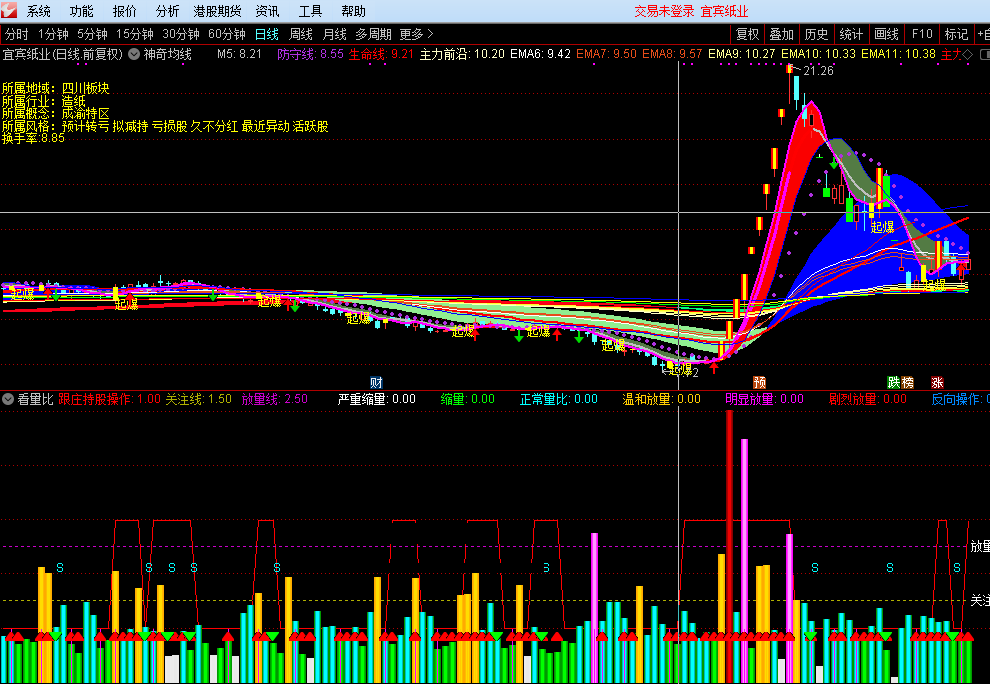Click the tallest red volume-ratio bar
The height and width of the screenshot is (684, 990).
(x=729, y=546)
